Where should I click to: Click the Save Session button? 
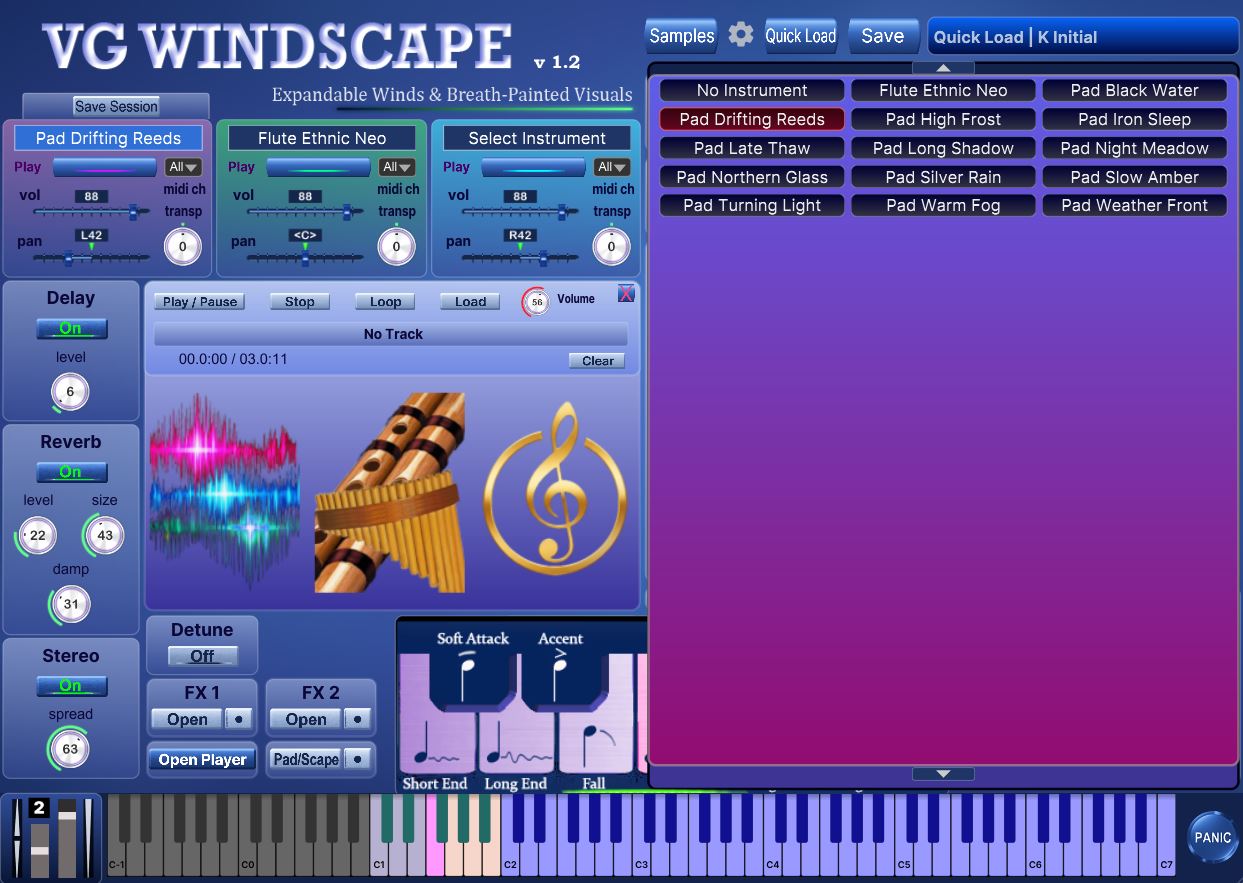[116, 106]
